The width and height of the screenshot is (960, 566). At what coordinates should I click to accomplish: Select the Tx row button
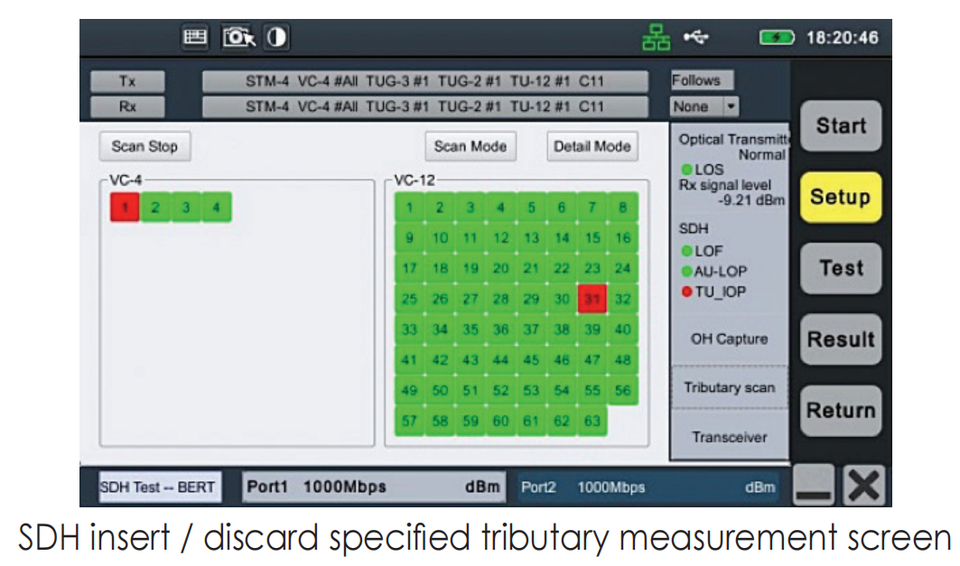click(x=127, y=81)
